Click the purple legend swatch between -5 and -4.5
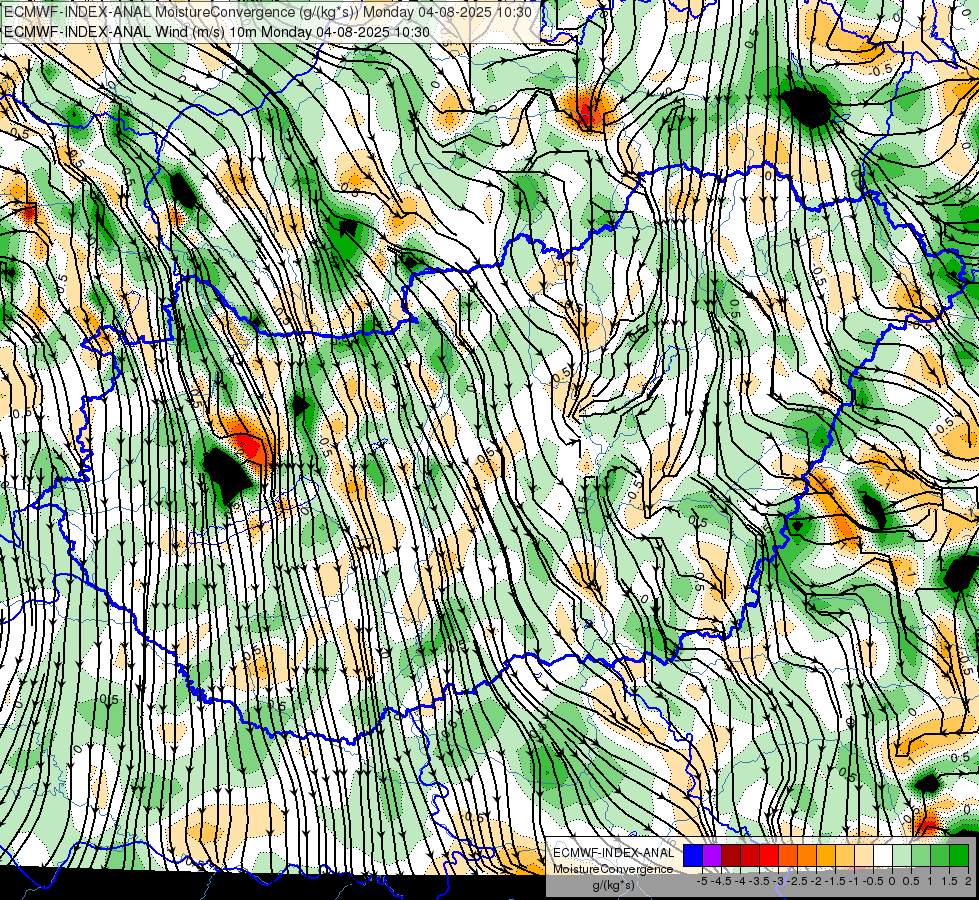 [712, 856]
